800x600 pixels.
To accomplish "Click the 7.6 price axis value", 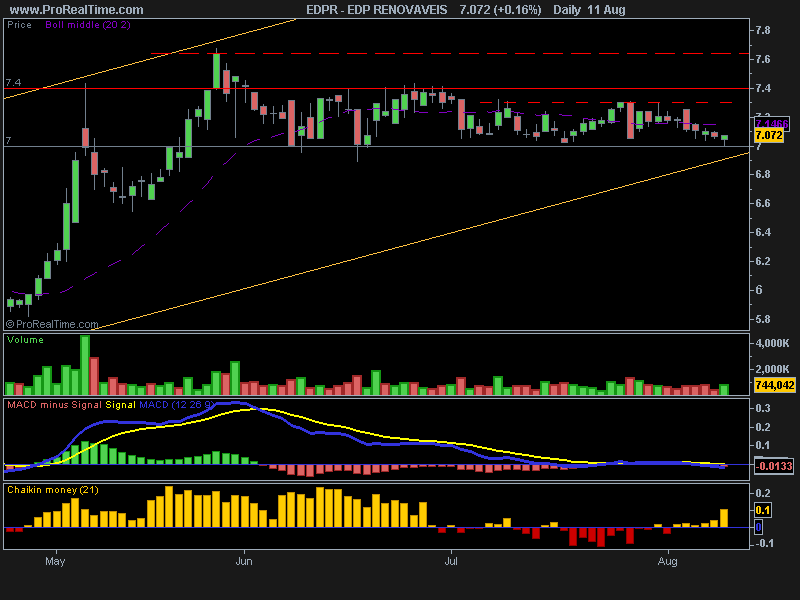I will [x=763, y=60].
